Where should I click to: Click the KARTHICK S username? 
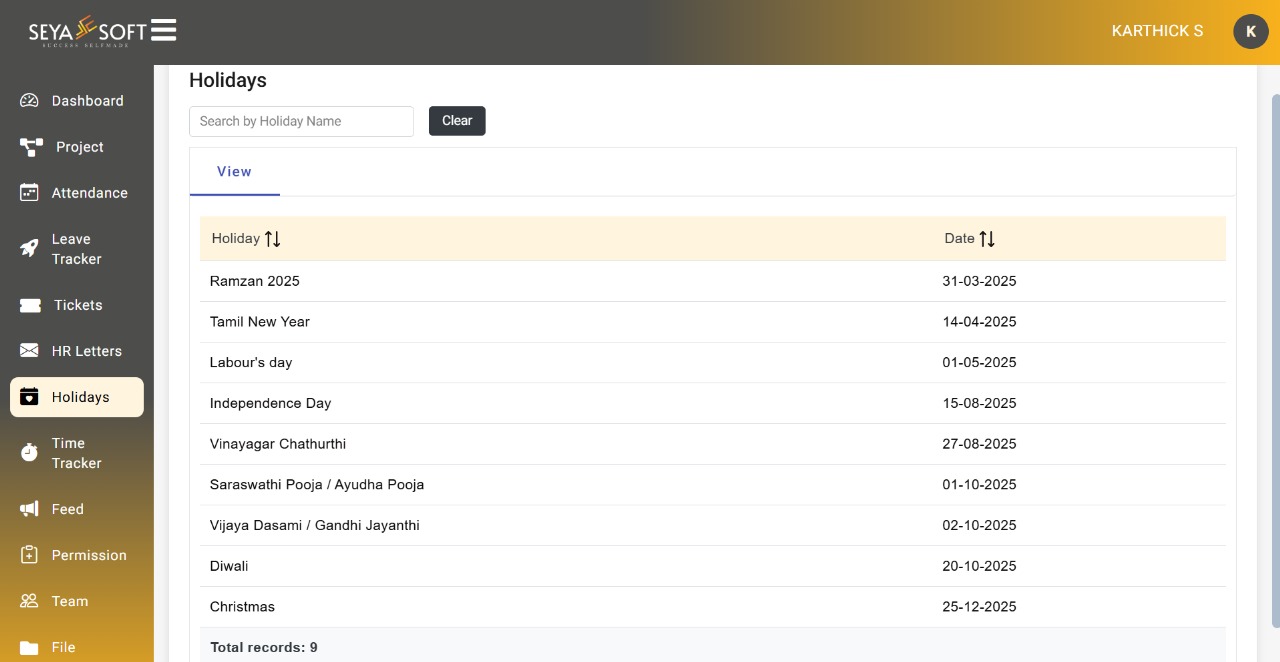coord(1157,31)
